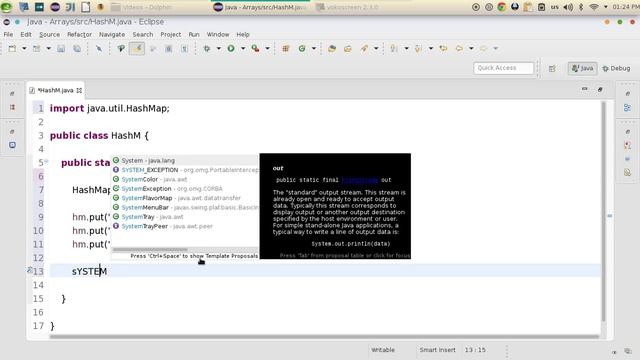
Task: Open the Run dropdown arrow
Action: tap(243, 49)
